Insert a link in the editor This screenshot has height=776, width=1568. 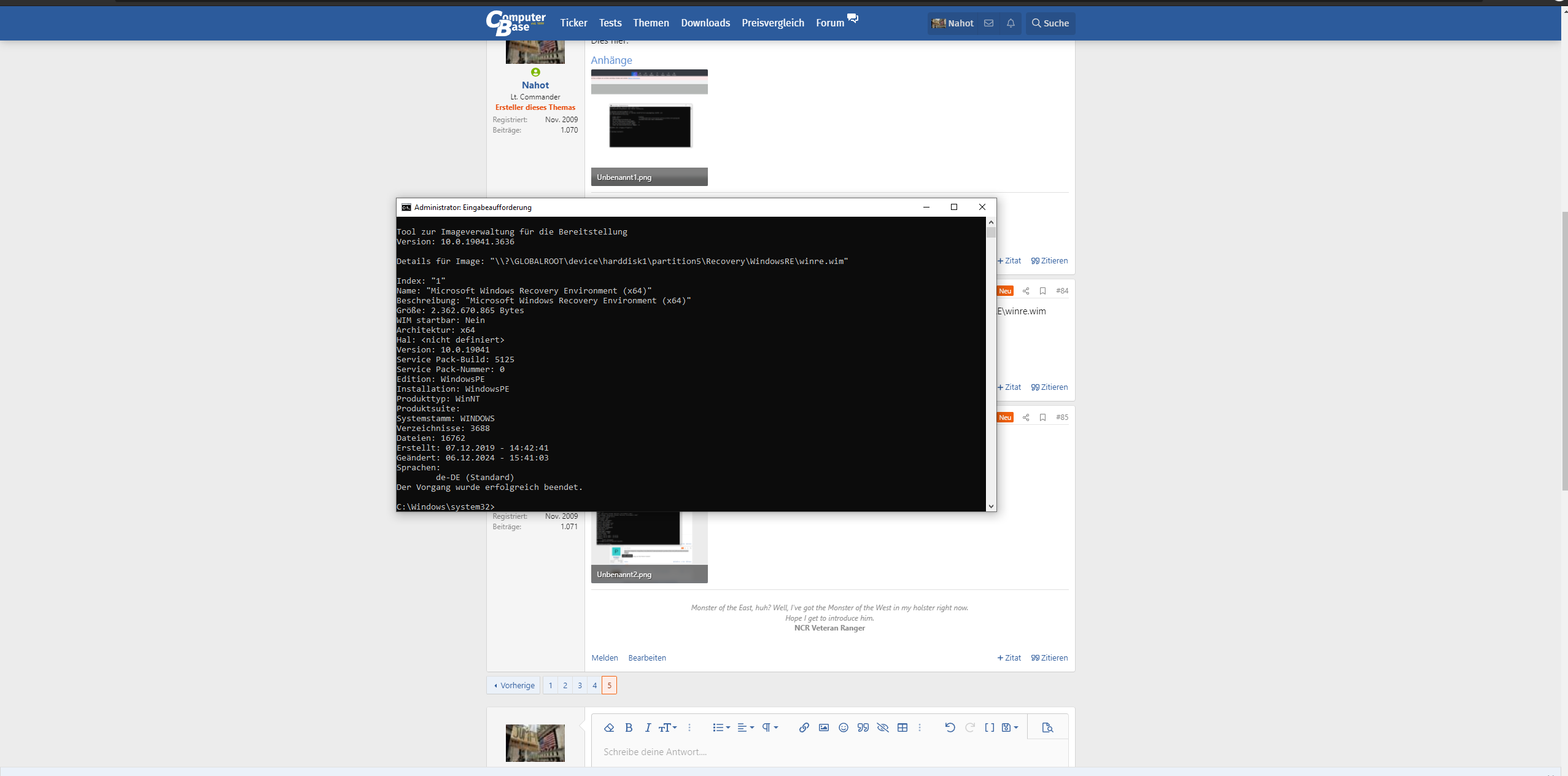tap(804, 728)
